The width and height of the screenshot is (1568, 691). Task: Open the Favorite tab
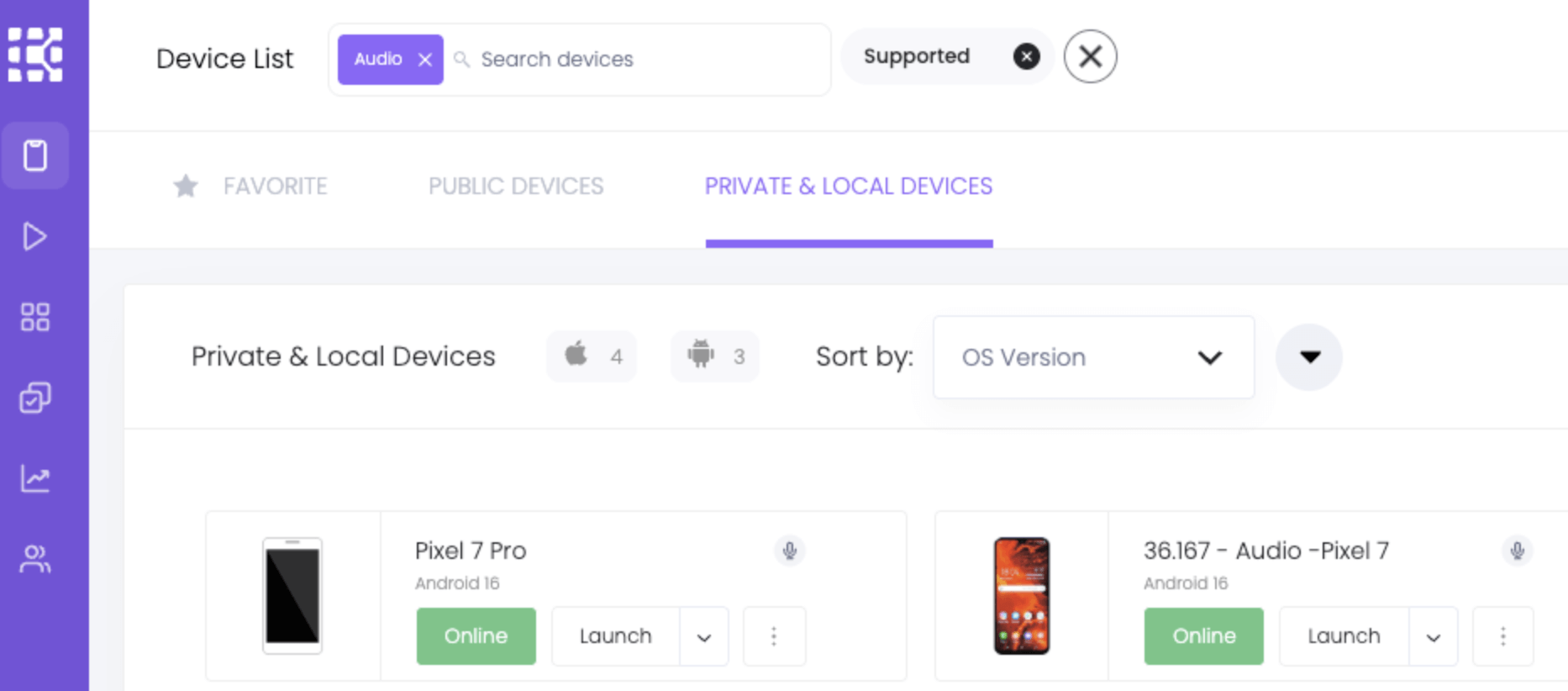(275, 186)
